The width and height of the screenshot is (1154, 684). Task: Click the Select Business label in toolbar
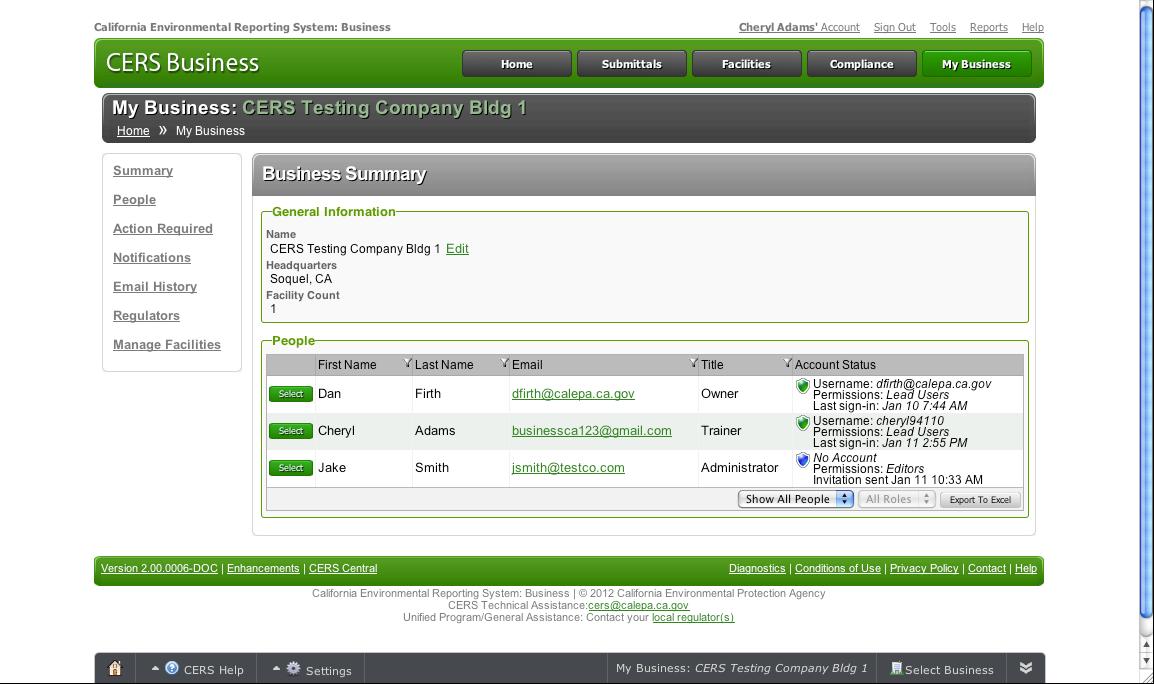tap(949, 669)
